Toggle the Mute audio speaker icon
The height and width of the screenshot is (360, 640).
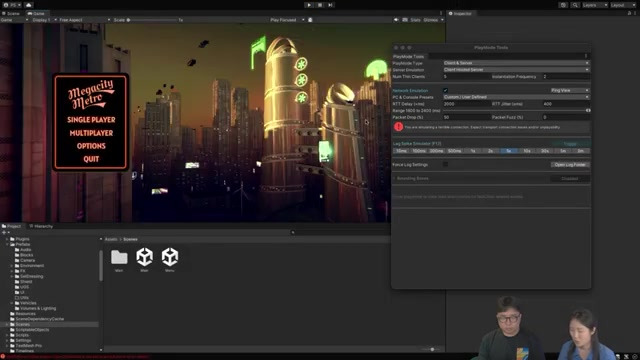396,20
